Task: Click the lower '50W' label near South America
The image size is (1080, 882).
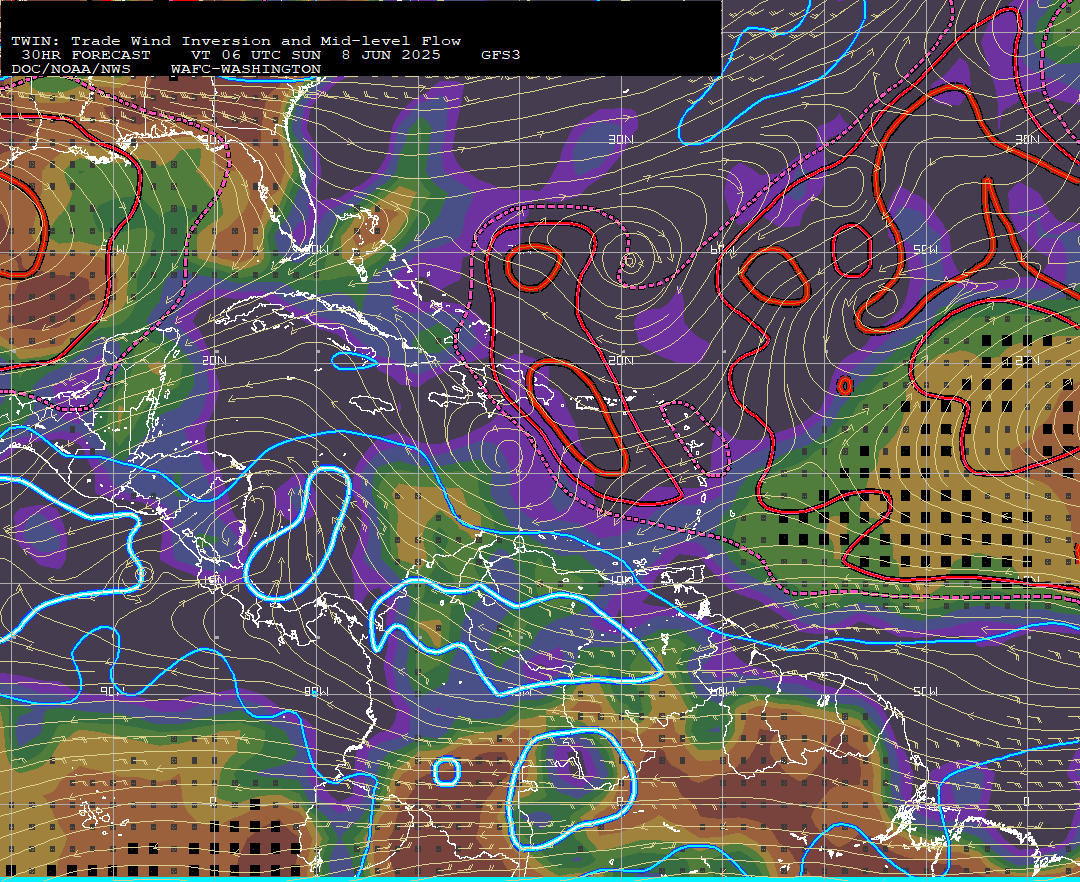Action: pyautogui.click(x=925, y=691)
